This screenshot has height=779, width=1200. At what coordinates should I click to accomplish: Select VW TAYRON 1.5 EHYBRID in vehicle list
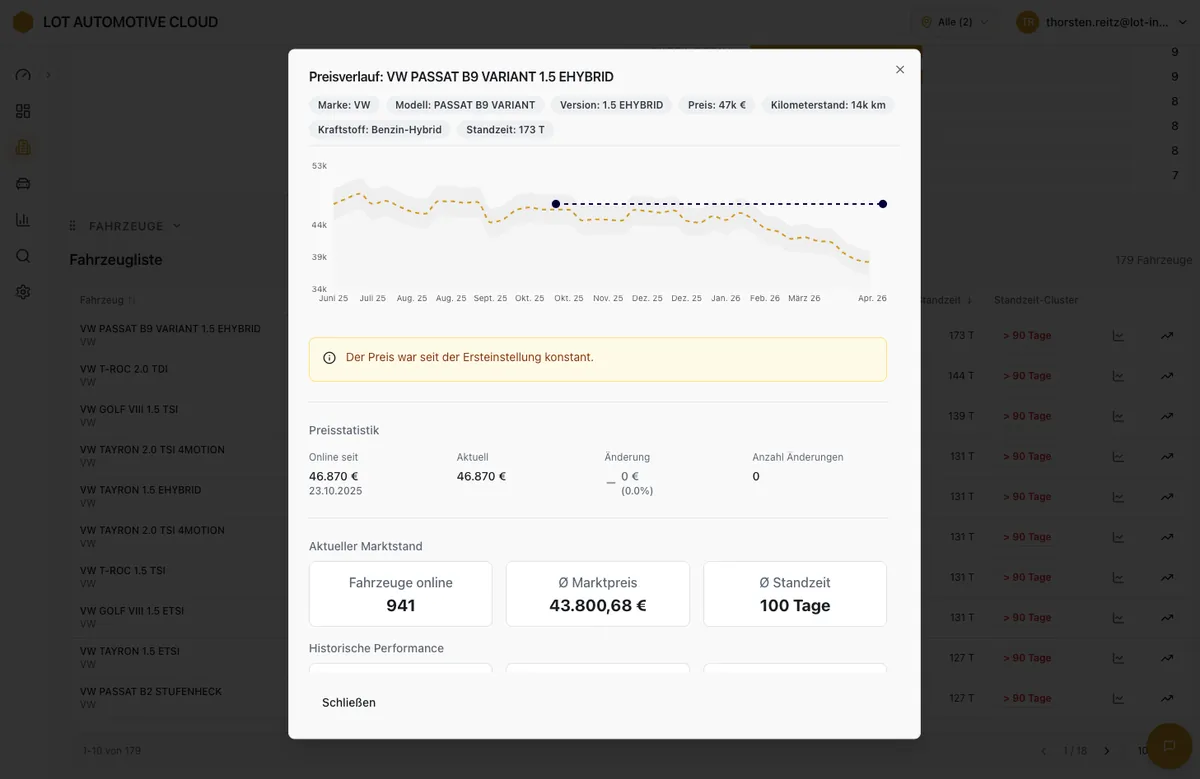[x=140, y=490]
